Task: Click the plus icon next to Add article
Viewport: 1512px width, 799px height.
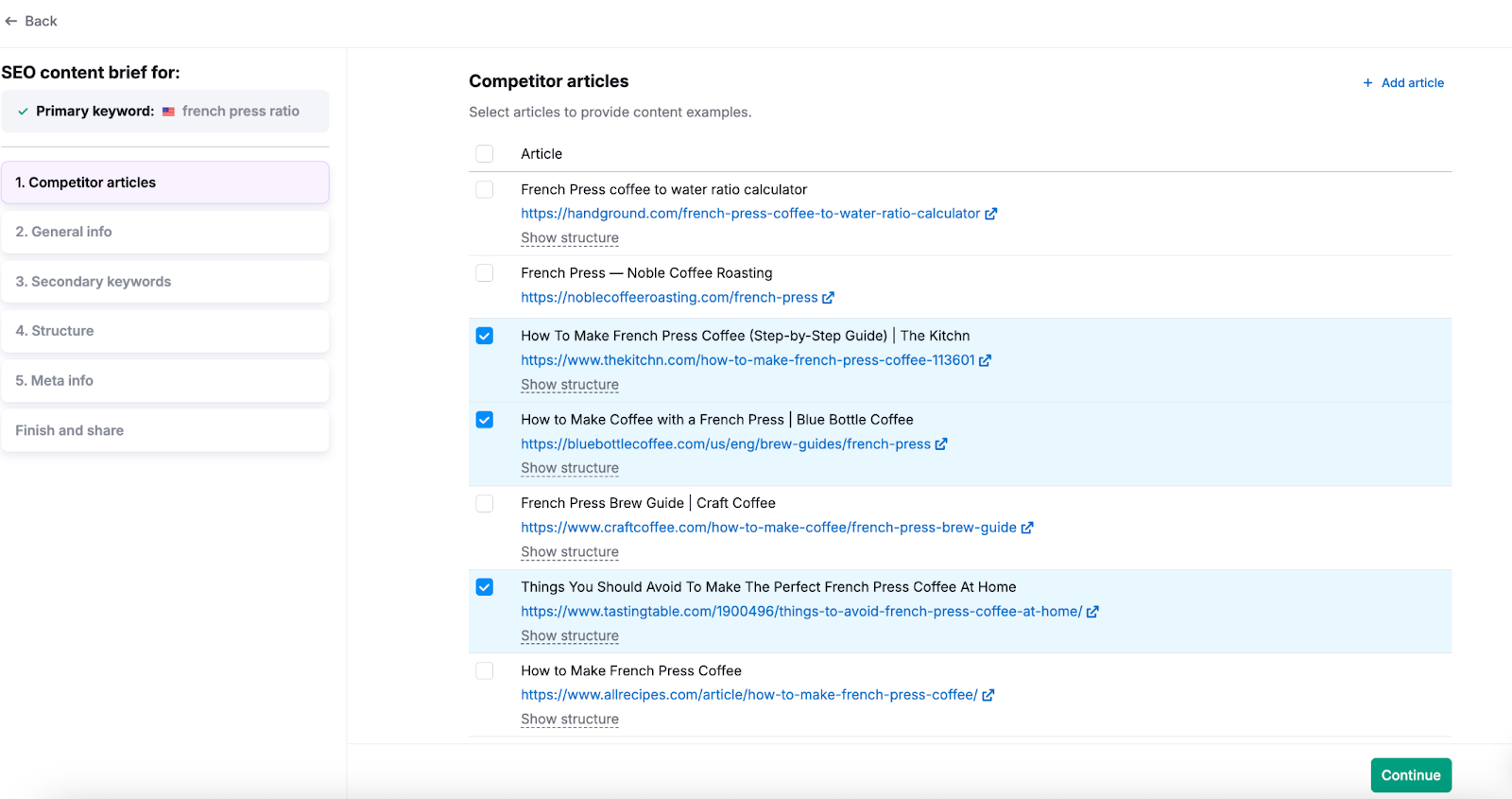Action: tap(1367, 83)
